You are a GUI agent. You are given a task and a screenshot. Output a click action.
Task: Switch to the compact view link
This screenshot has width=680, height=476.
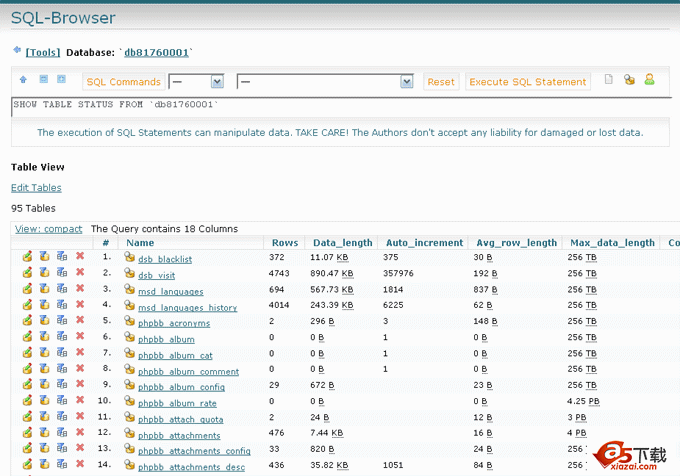(48, 229)
